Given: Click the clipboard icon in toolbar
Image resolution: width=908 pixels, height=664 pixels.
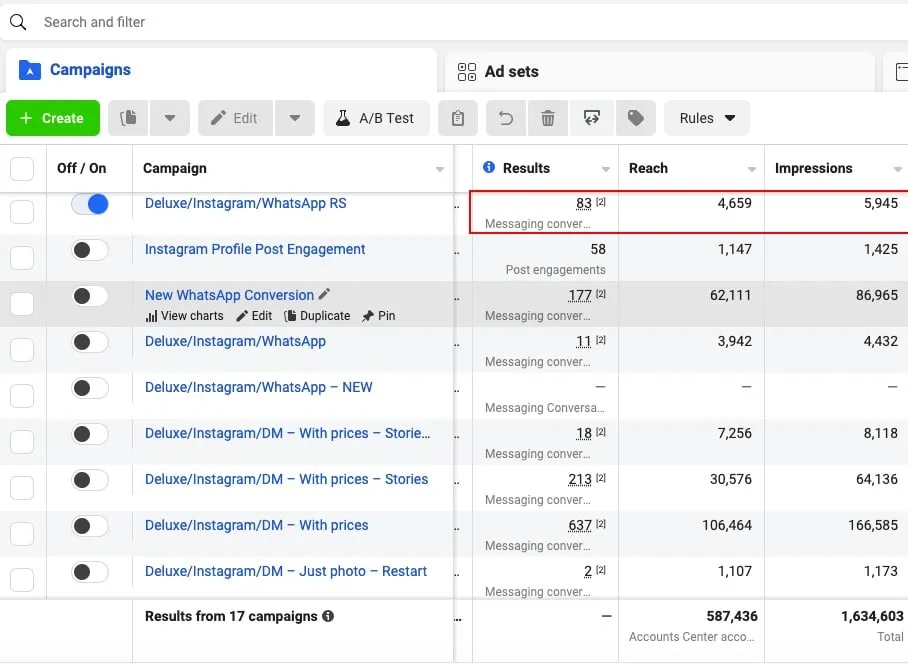Looking at the screenshot, I should (x=458, y=118).
